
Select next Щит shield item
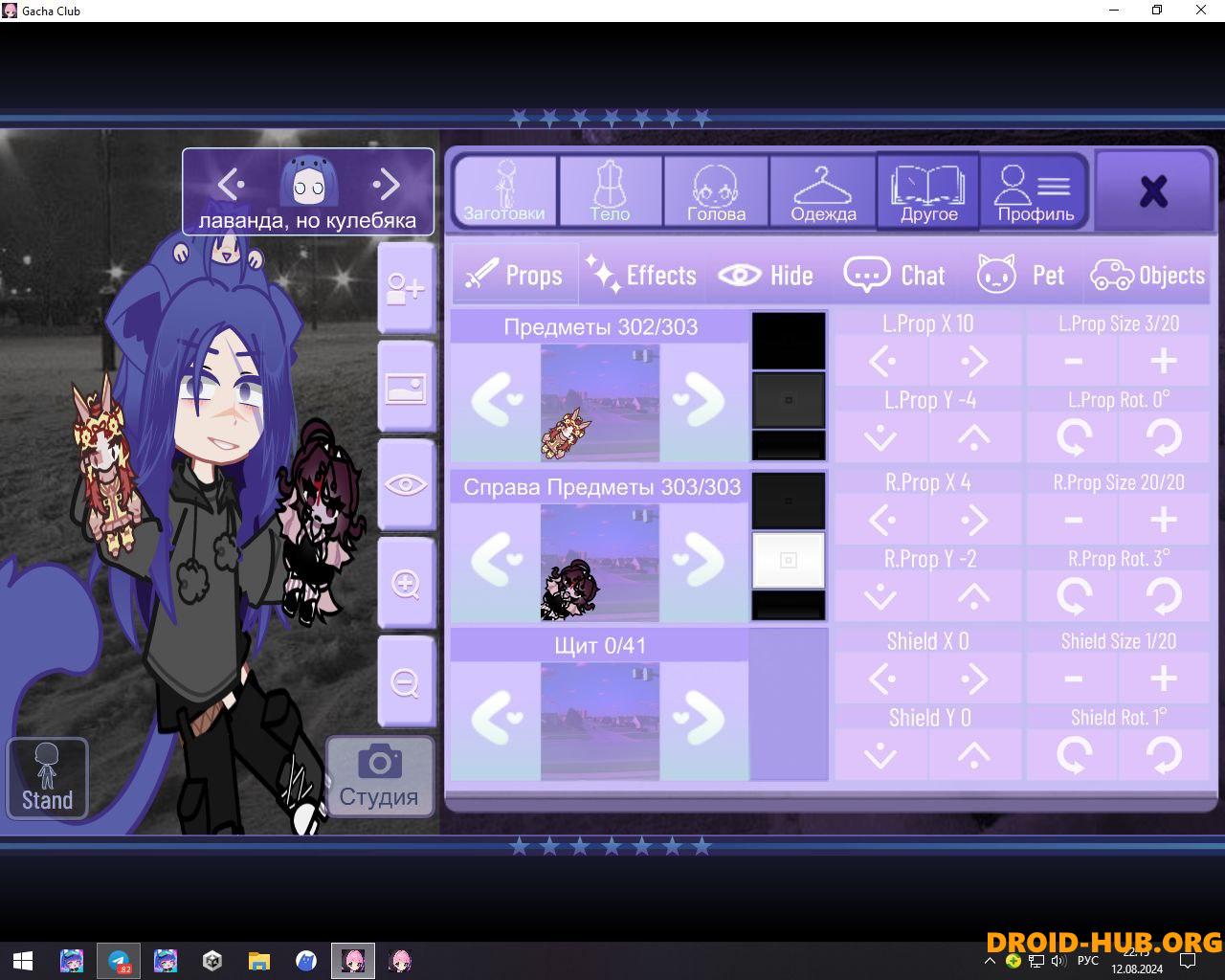(703, 720)
